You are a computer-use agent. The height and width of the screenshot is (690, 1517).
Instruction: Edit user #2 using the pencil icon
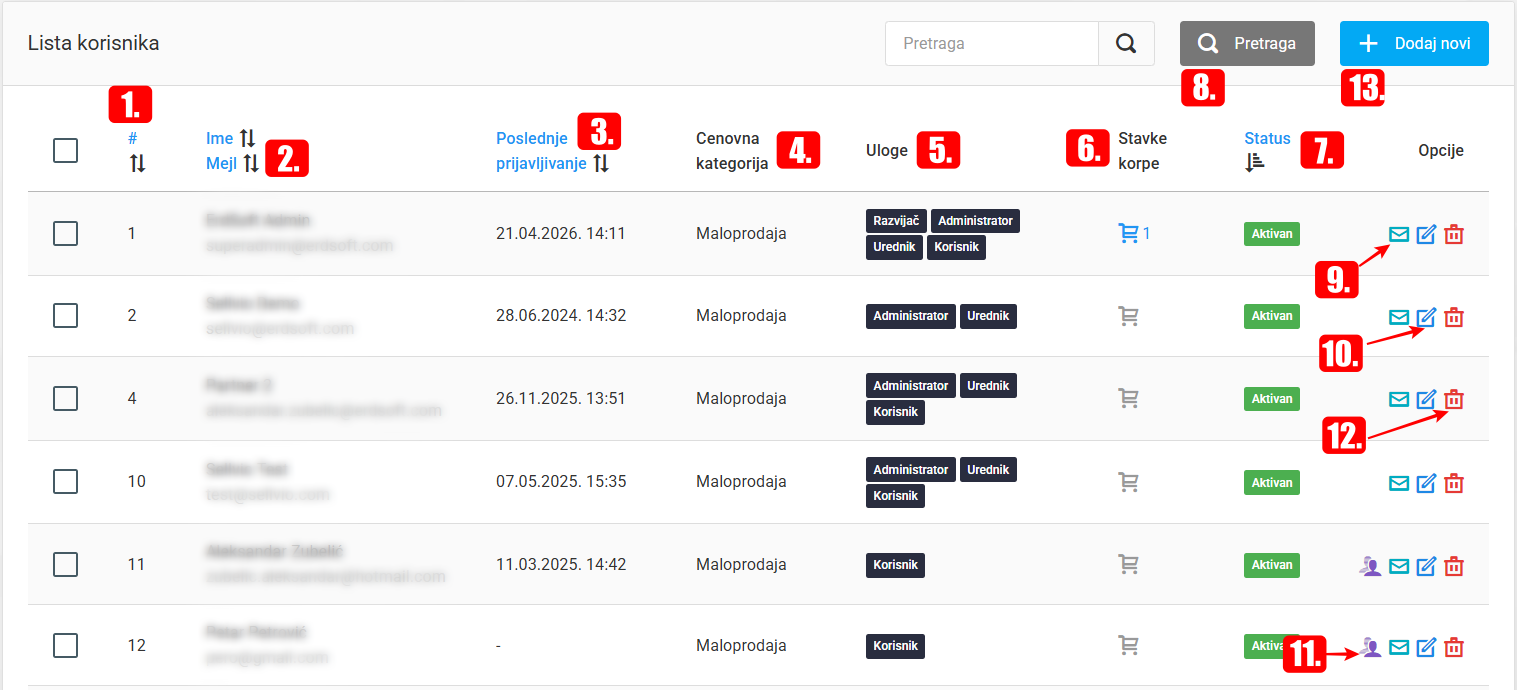pos(1427,317)
